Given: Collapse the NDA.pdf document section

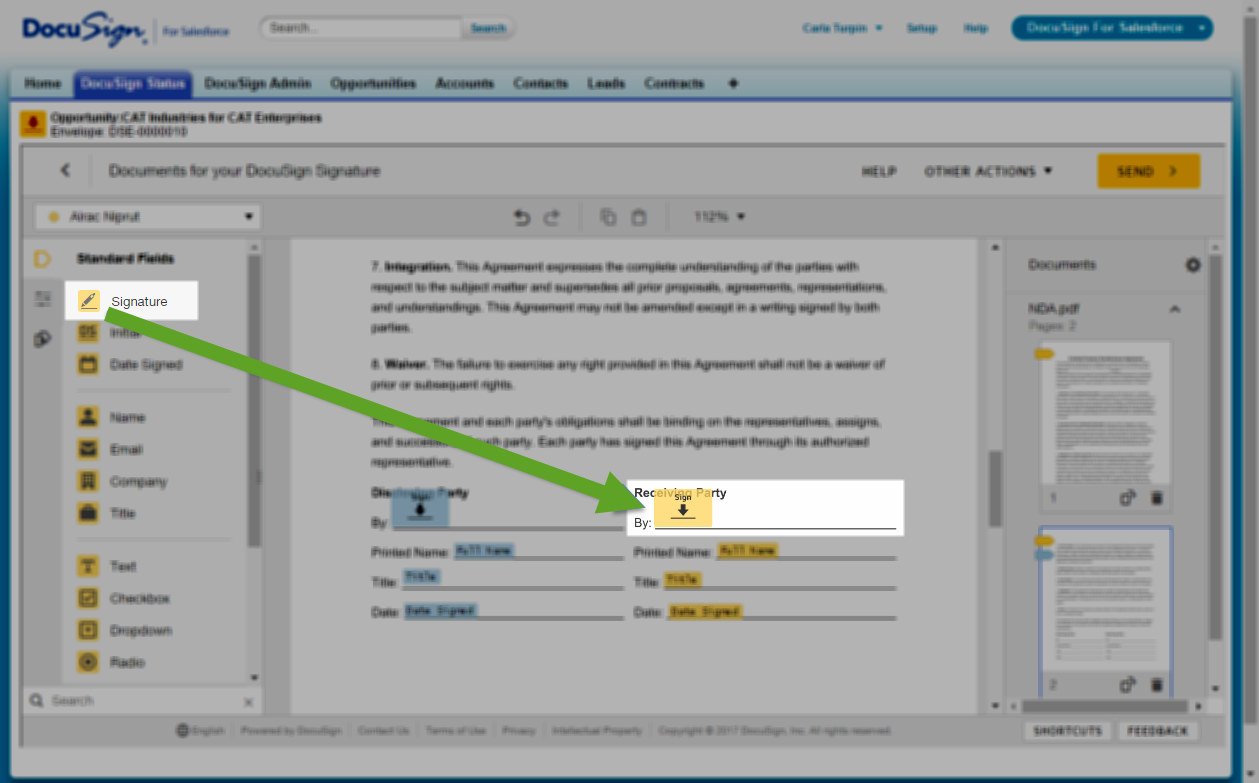Looking at the screenshot, I should (x=1175, y=310).
